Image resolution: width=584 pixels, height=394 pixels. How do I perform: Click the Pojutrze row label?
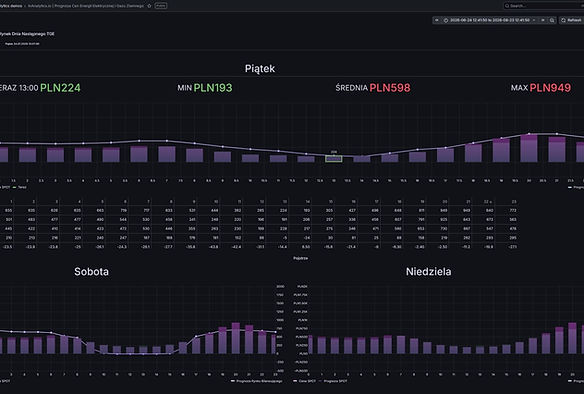(x=300, y=258)
